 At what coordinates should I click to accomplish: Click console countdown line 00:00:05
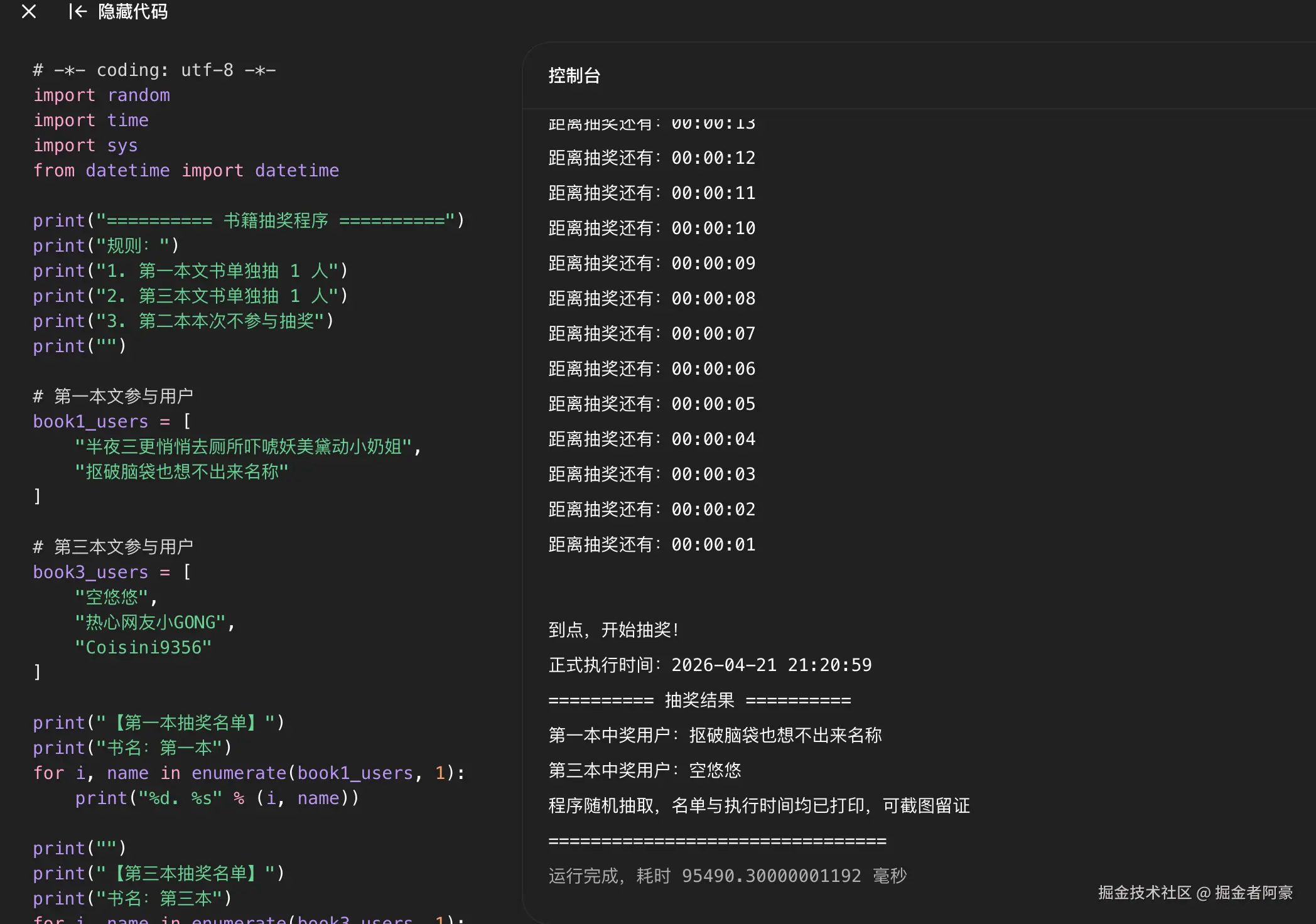[x=652, y=404]
